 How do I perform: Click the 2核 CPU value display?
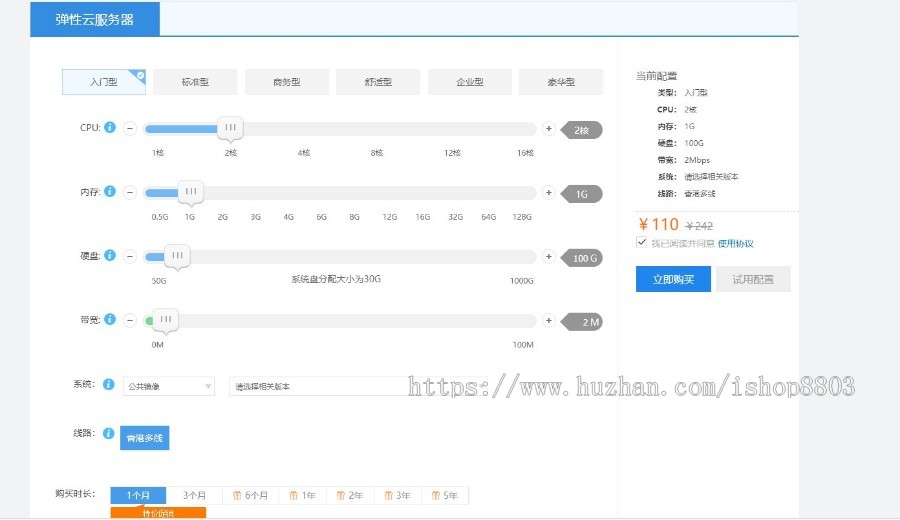[x=581, y=130]
